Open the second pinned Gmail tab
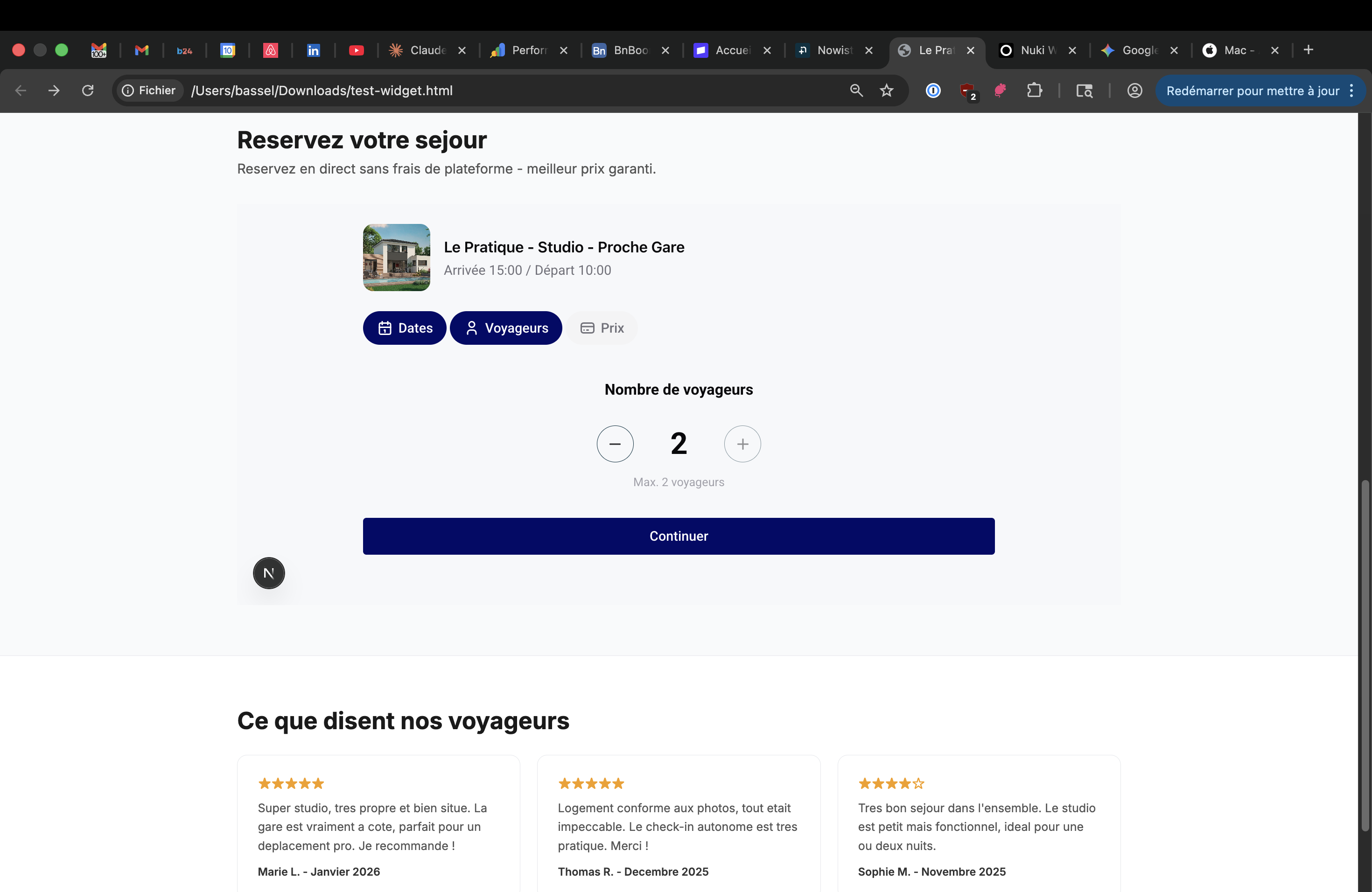The height and width of the screenshot is (892, 1372). tap(142, 51)
